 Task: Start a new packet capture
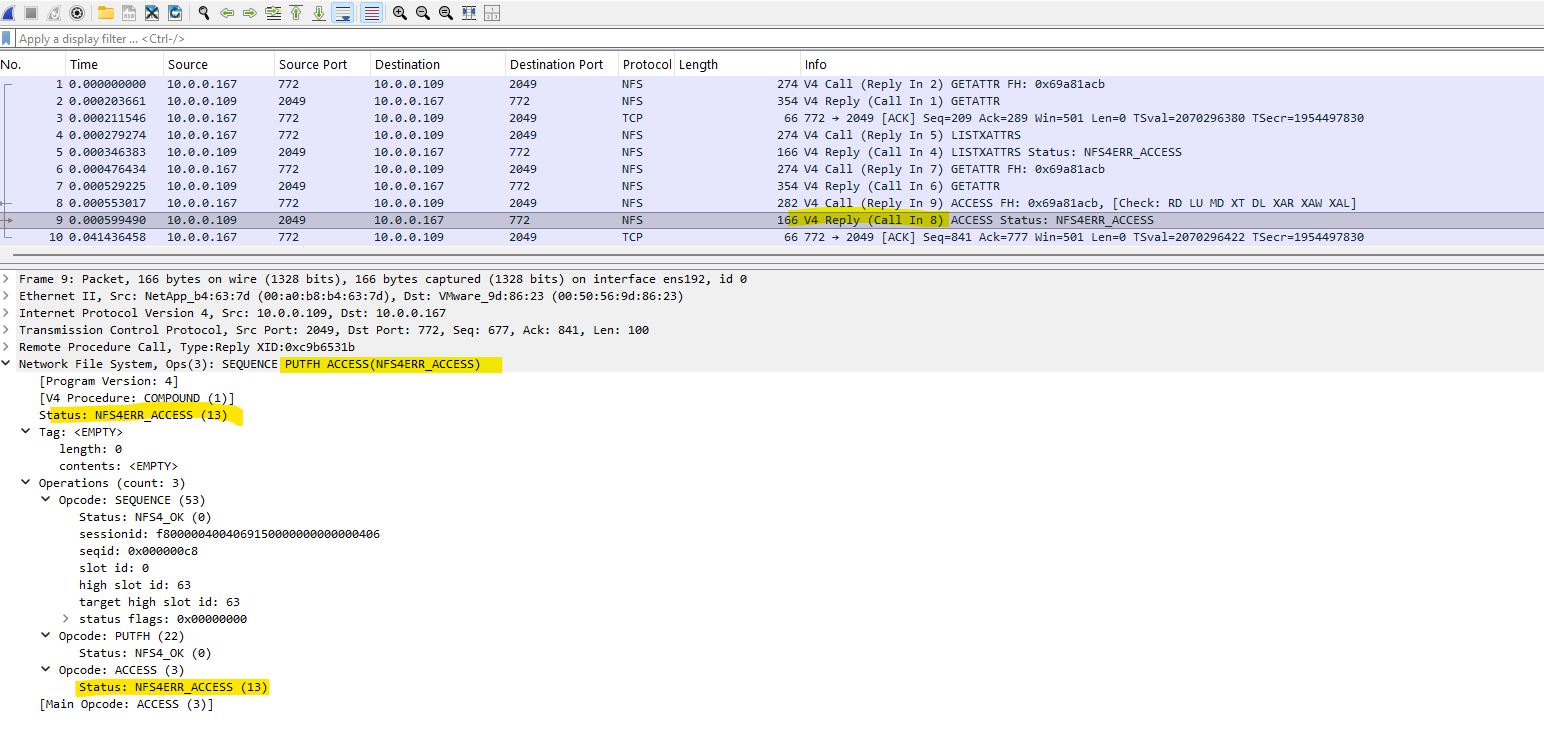9,13
